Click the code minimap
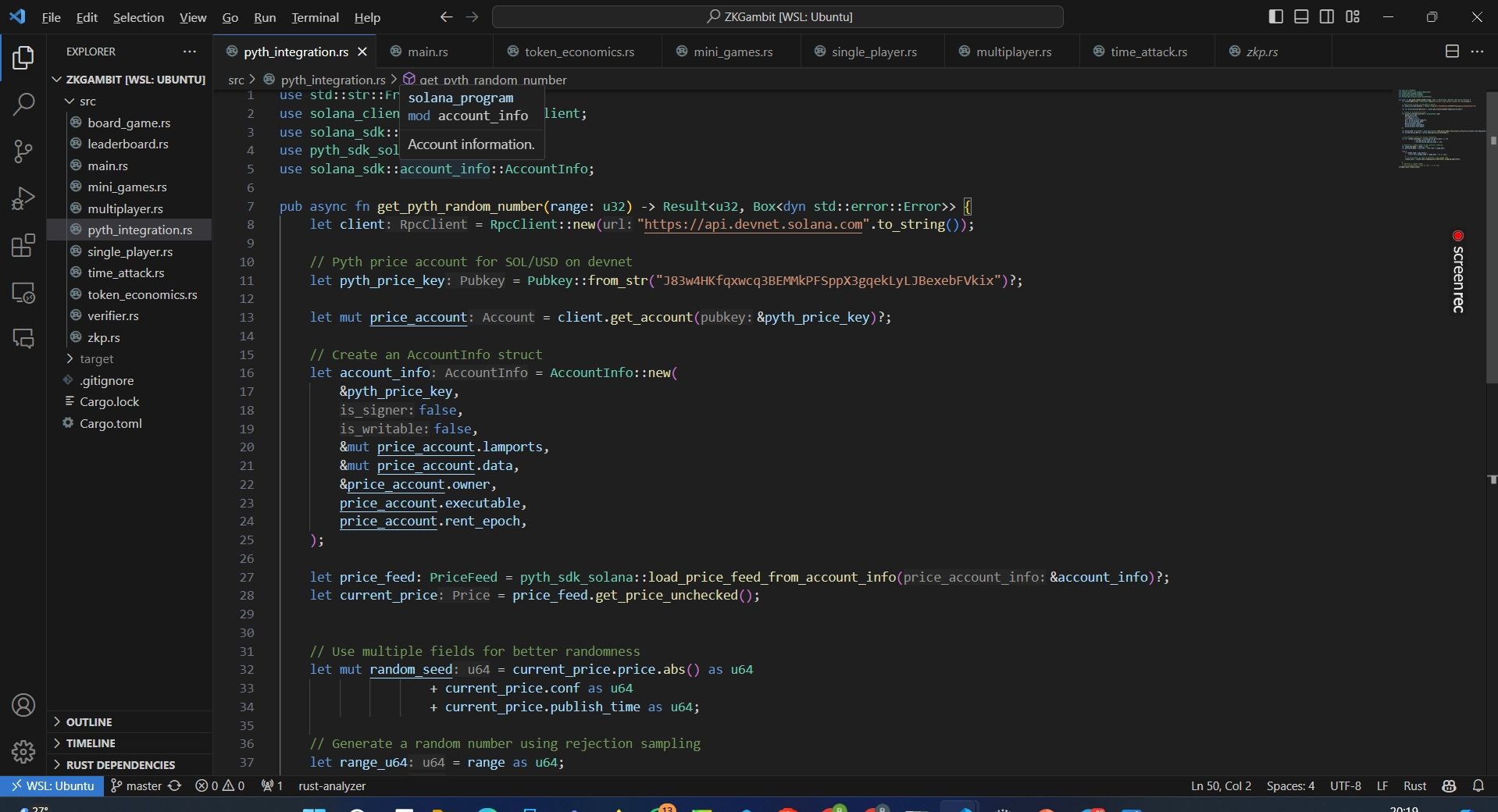Screen dimensions: 1498x812 pyautogui.click(x=1441, y=129)
